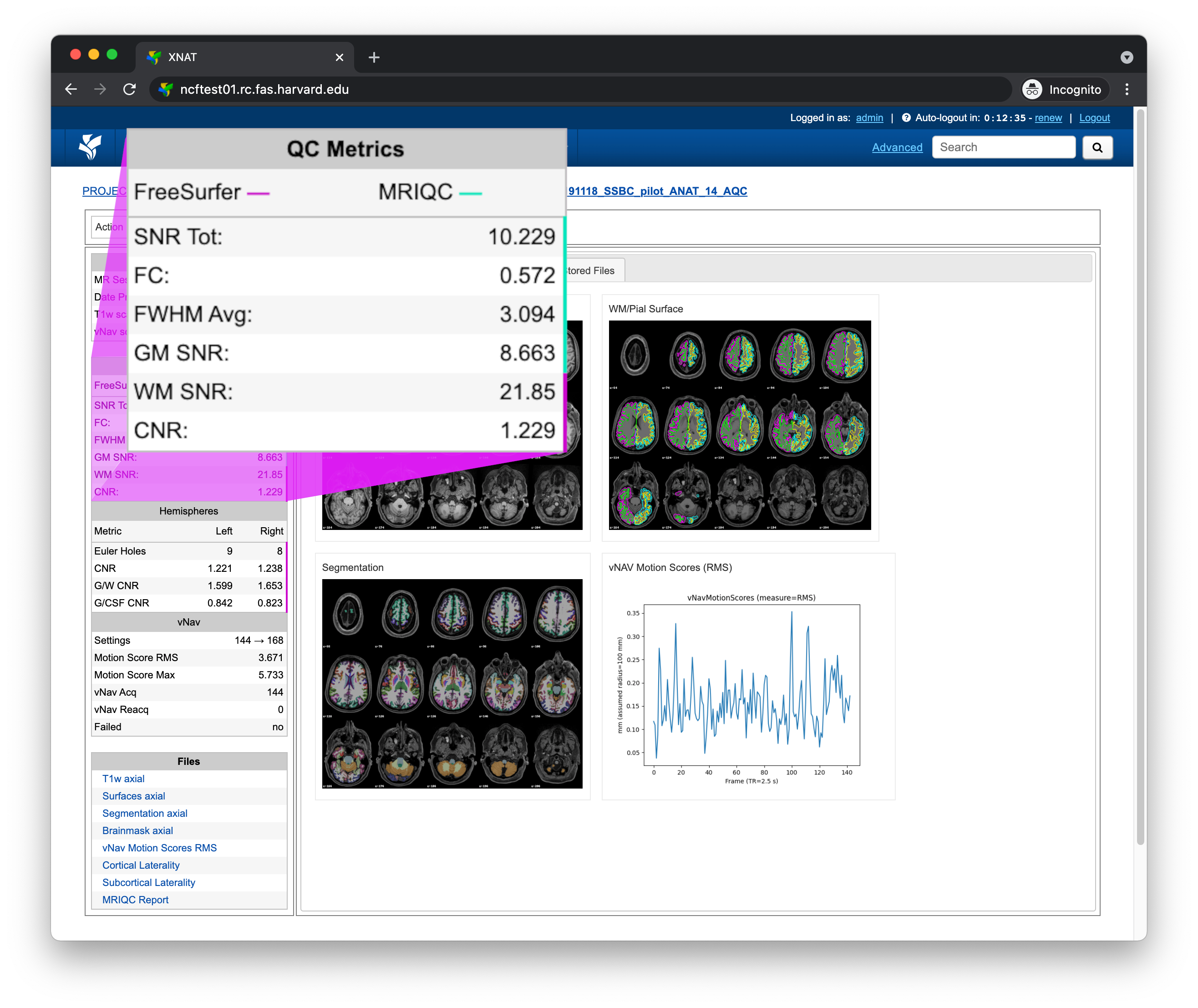
Task: Click the Motion Score Max row
Action: click(x=188, y=675)
